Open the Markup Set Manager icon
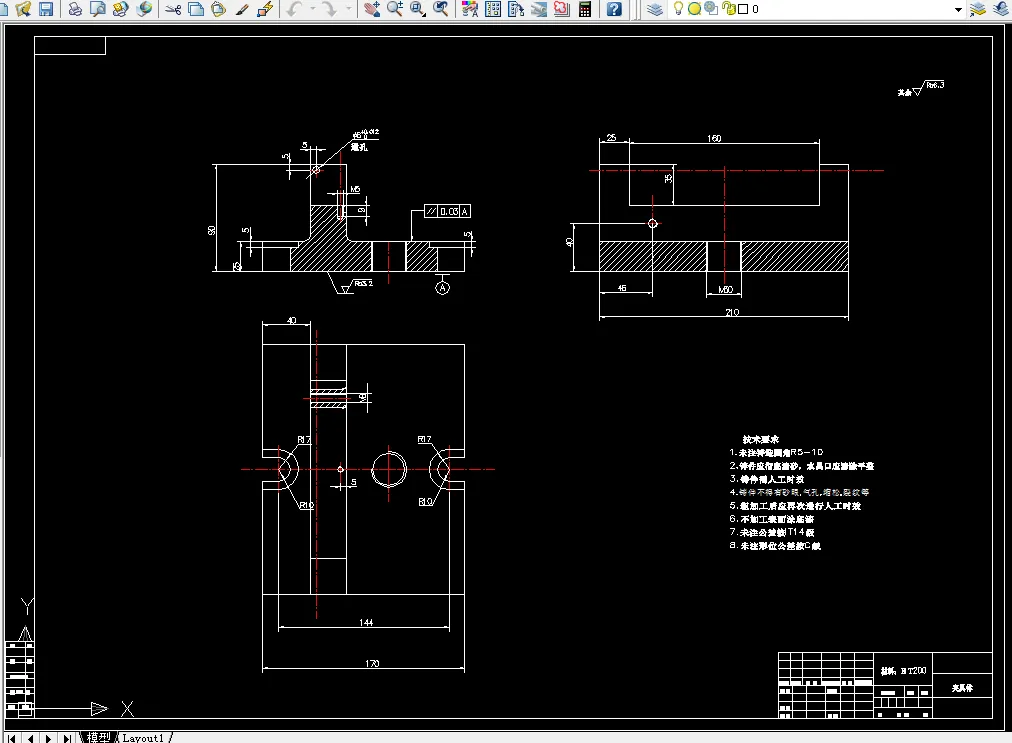 pos(562,9)
